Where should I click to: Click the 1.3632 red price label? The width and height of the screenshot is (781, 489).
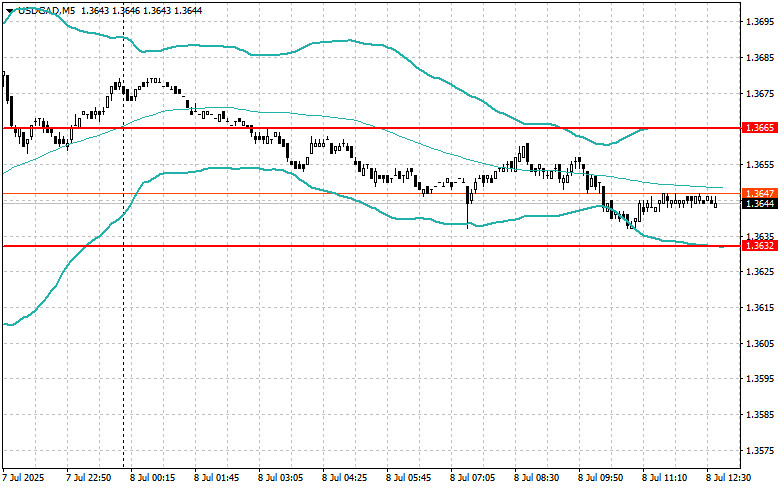(760, 246)
